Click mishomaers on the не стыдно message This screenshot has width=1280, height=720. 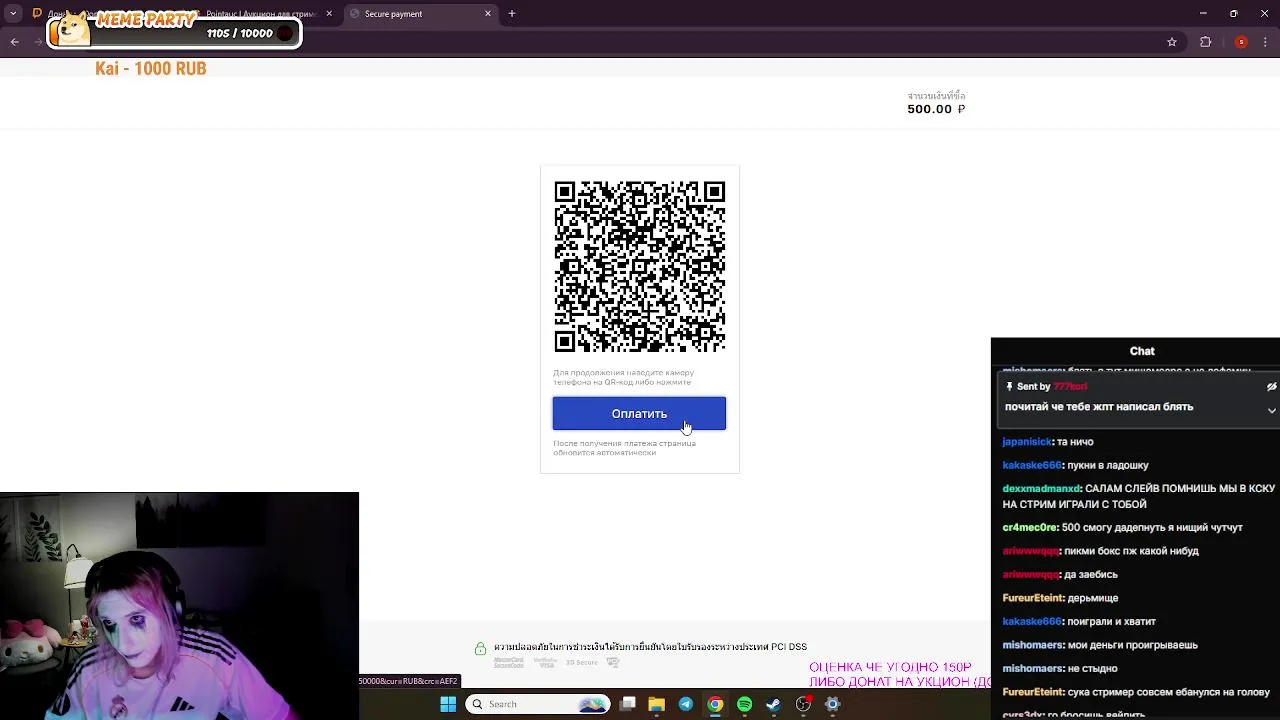click(x=1033, y=668)
